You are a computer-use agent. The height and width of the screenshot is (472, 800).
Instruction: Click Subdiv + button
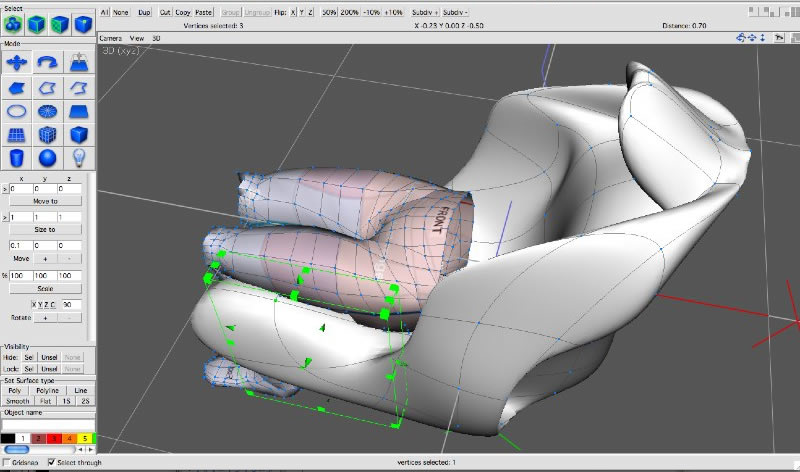pyautogui.click(x=425, y=12)
